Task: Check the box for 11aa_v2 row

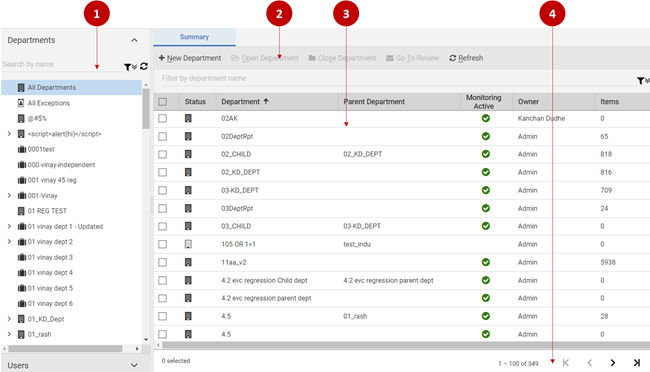Action: [x=162, y=262]
